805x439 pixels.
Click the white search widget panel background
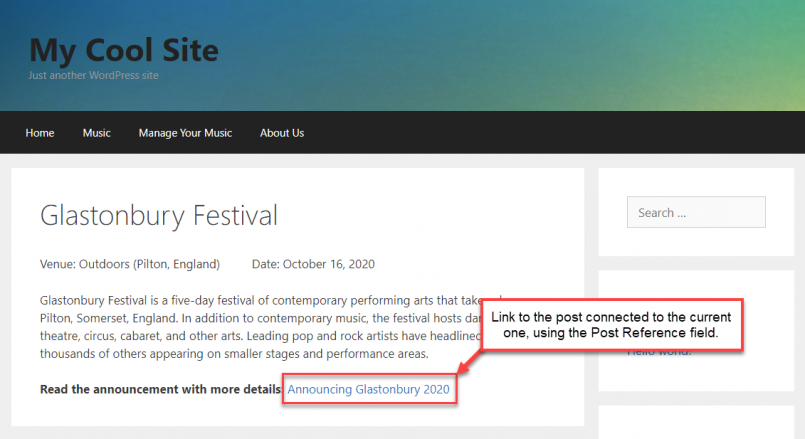pyautogui.click(x=696, y=241)
